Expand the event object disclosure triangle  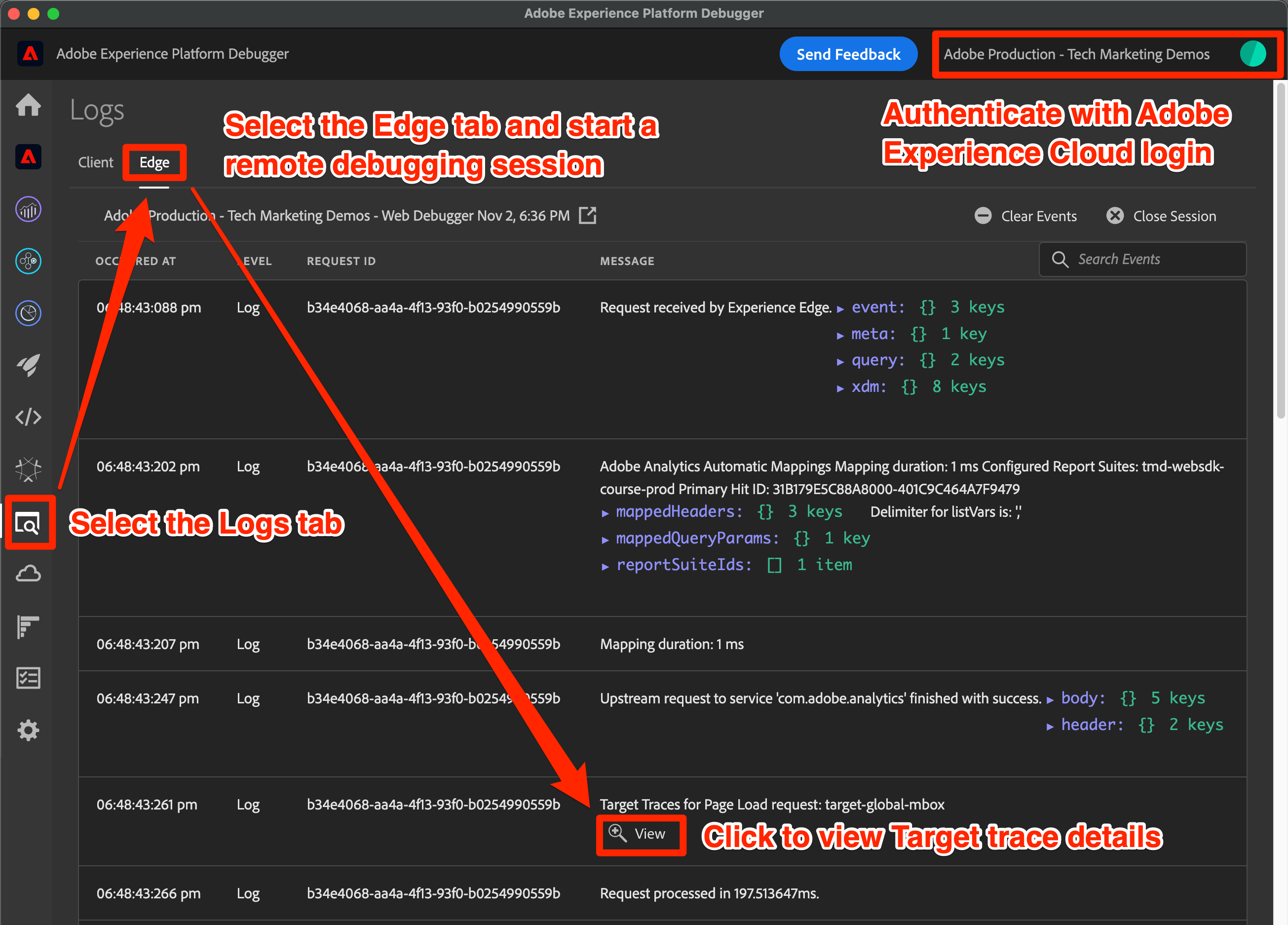pyautogui.click(x=840, y=308)
